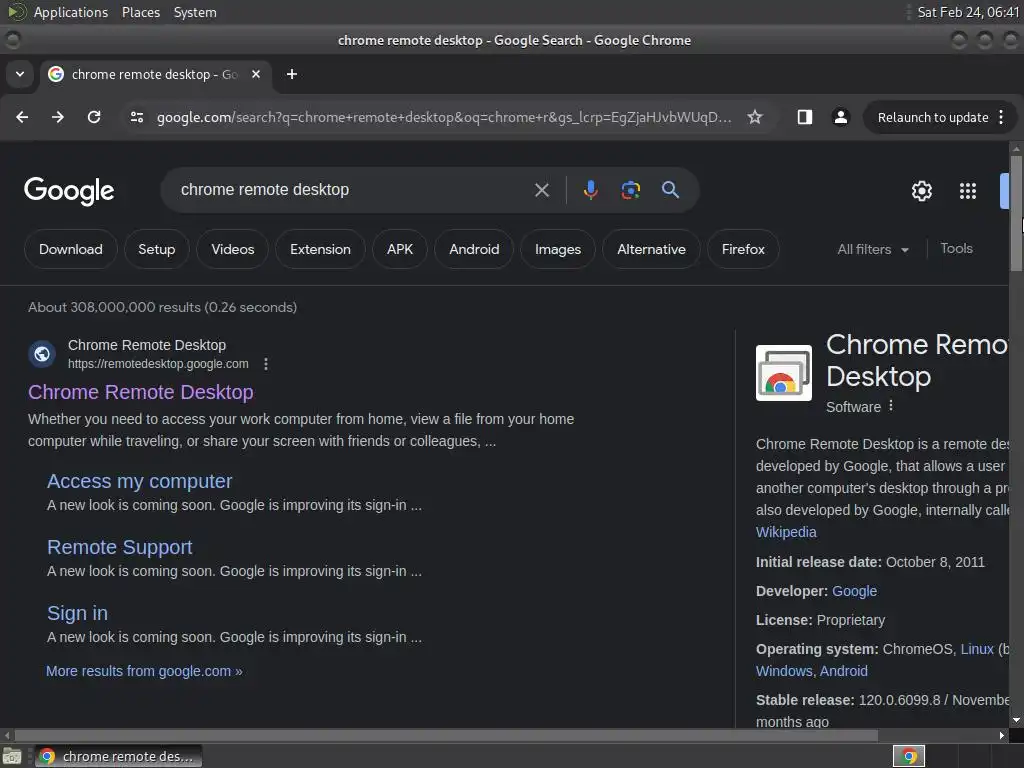The height and width of the screenshot is (768, 1024).
Task: Filter results by Firefox
Action: pos(743,249)
